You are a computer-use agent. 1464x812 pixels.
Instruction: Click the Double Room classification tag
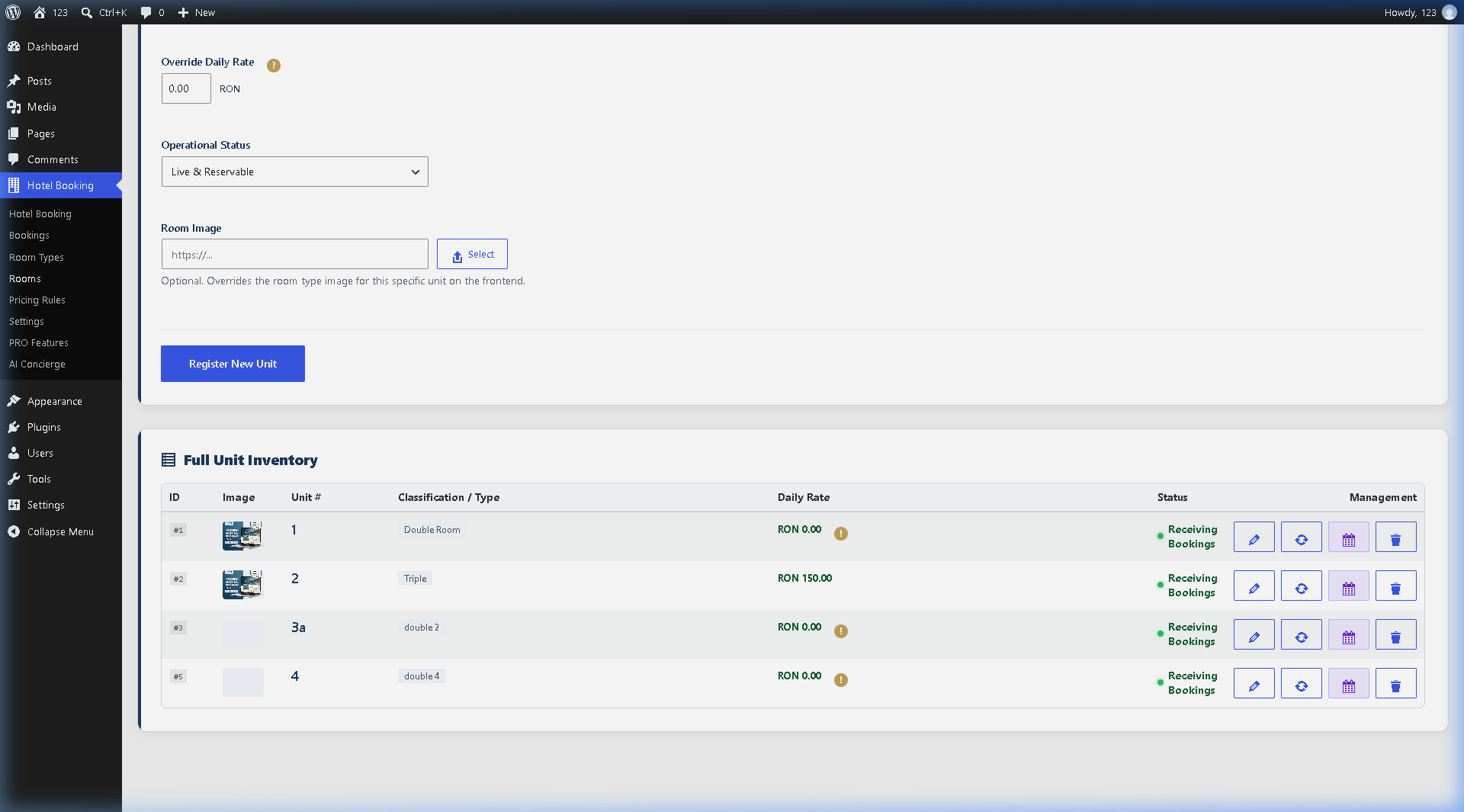pos(432,530)
